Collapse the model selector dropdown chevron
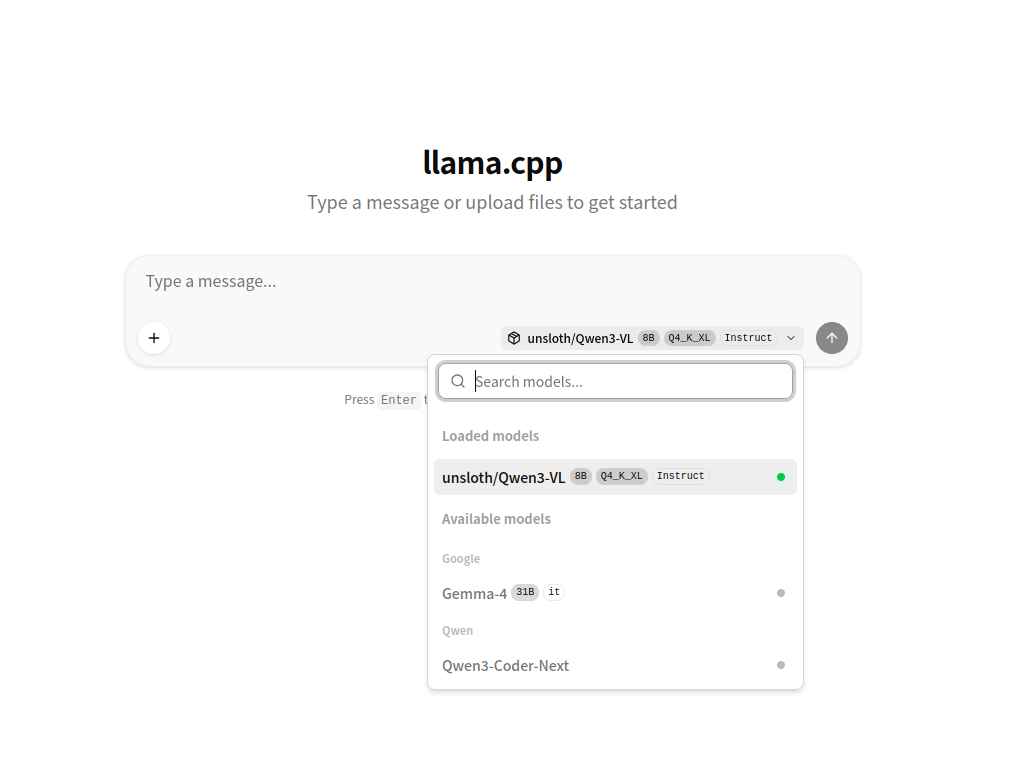This screenshot has height=782, width=1020. (x=790, y=338)
